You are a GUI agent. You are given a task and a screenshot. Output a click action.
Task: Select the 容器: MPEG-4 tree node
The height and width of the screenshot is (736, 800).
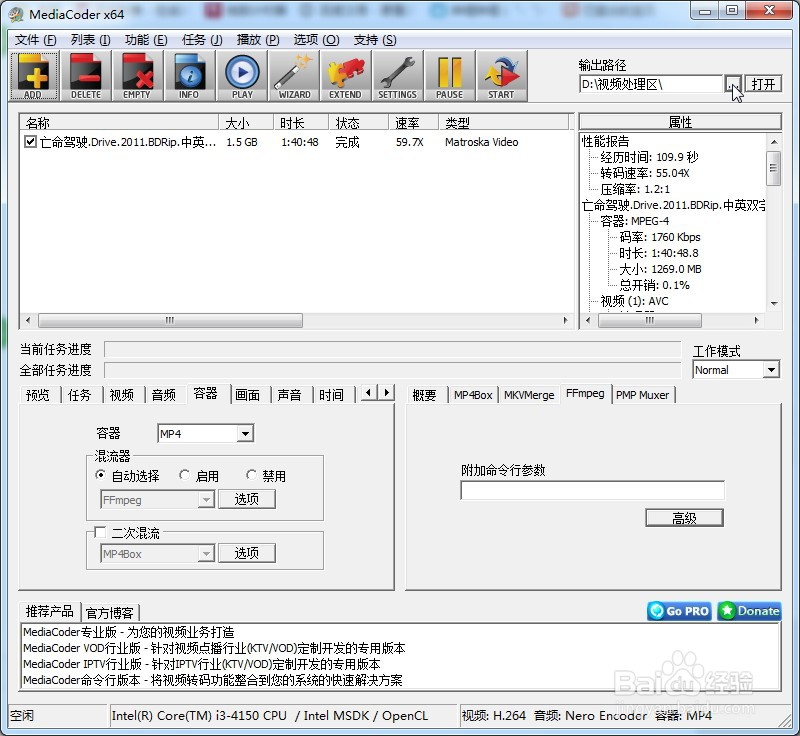point(634,221)
